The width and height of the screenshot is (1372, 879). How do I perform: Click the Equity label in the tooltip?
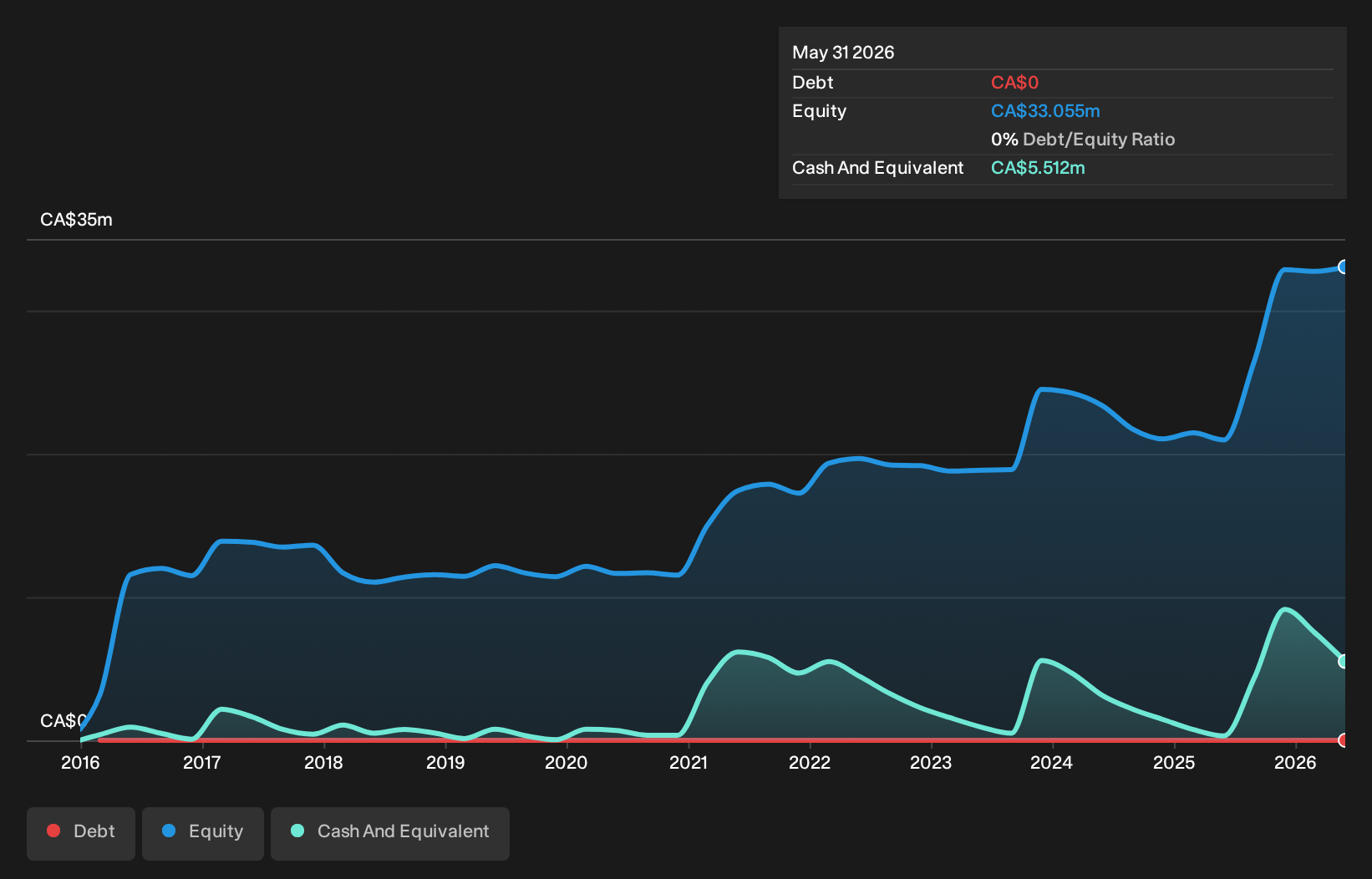[819, 111]
